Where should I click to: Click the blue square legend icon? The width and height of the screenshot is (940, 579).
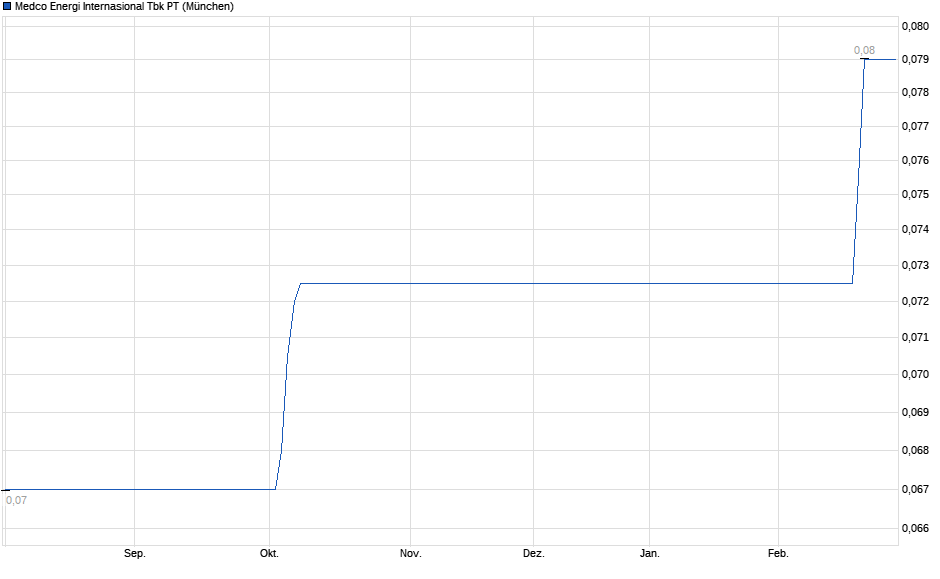(x=10, y=6)
